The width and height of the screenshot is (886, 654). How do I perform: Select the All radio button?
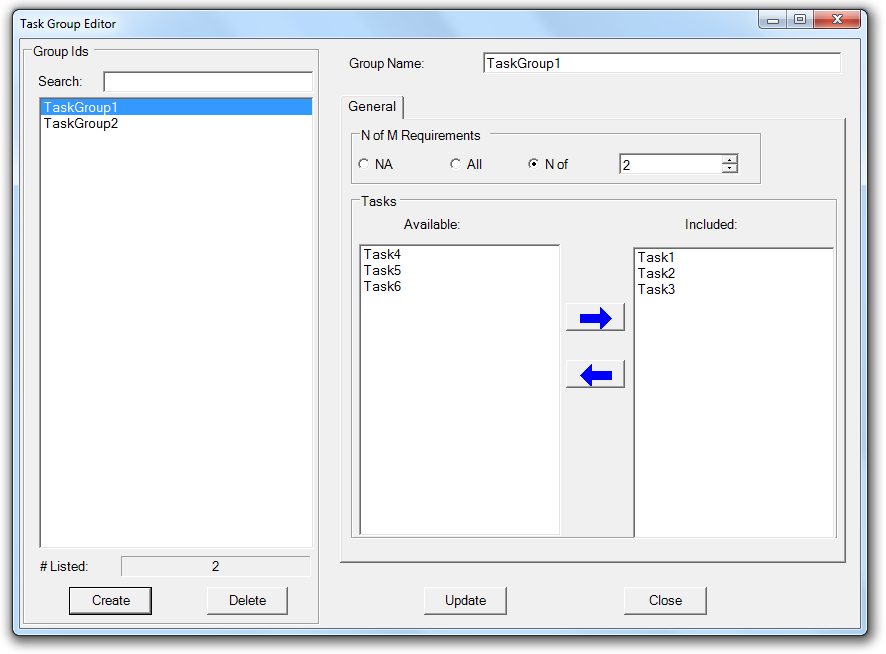tap(455, 164)
